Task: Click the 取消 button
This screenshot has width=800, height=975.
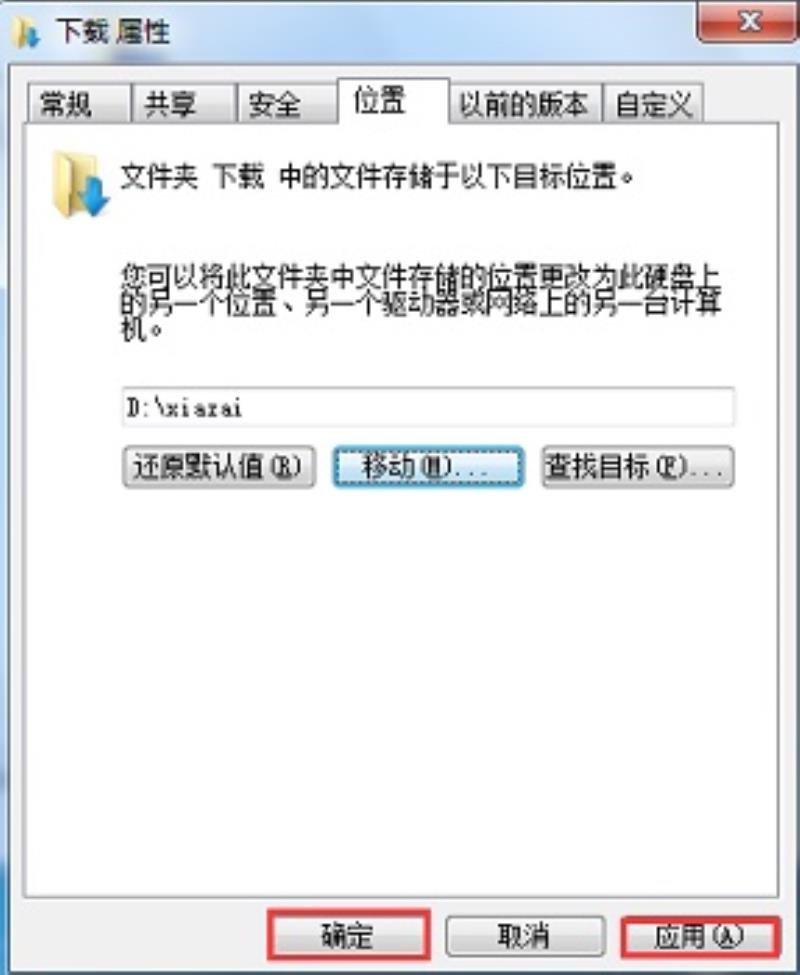Action: pos(525,935)
